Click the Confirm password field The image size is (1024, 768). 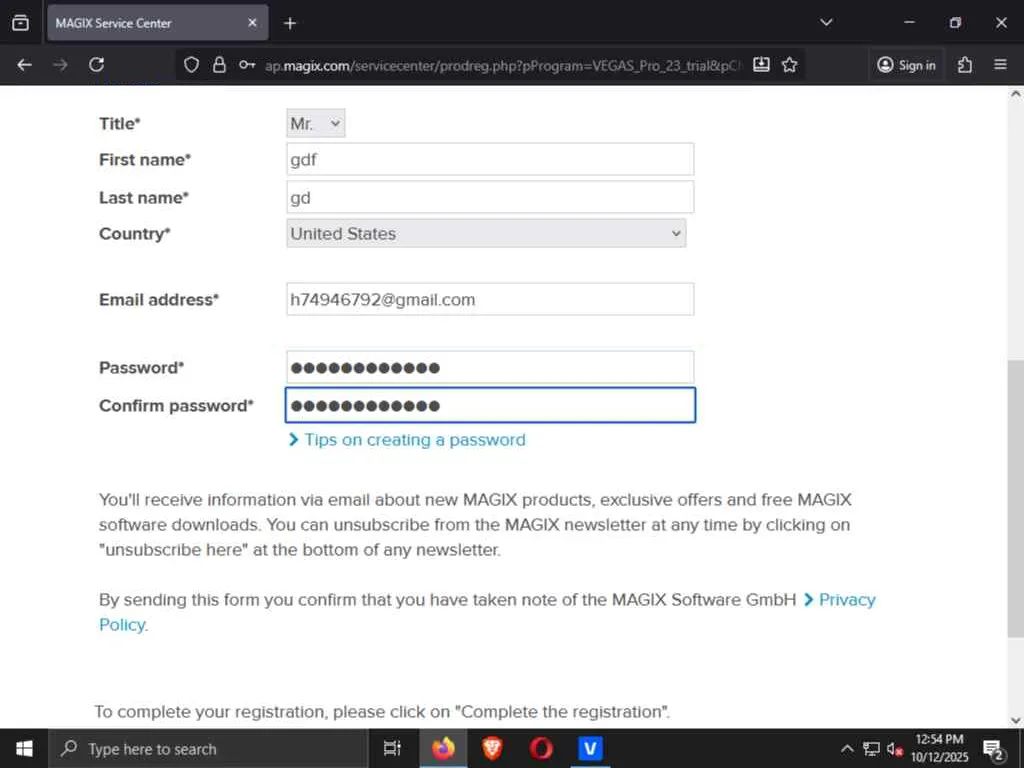point(490,405)
